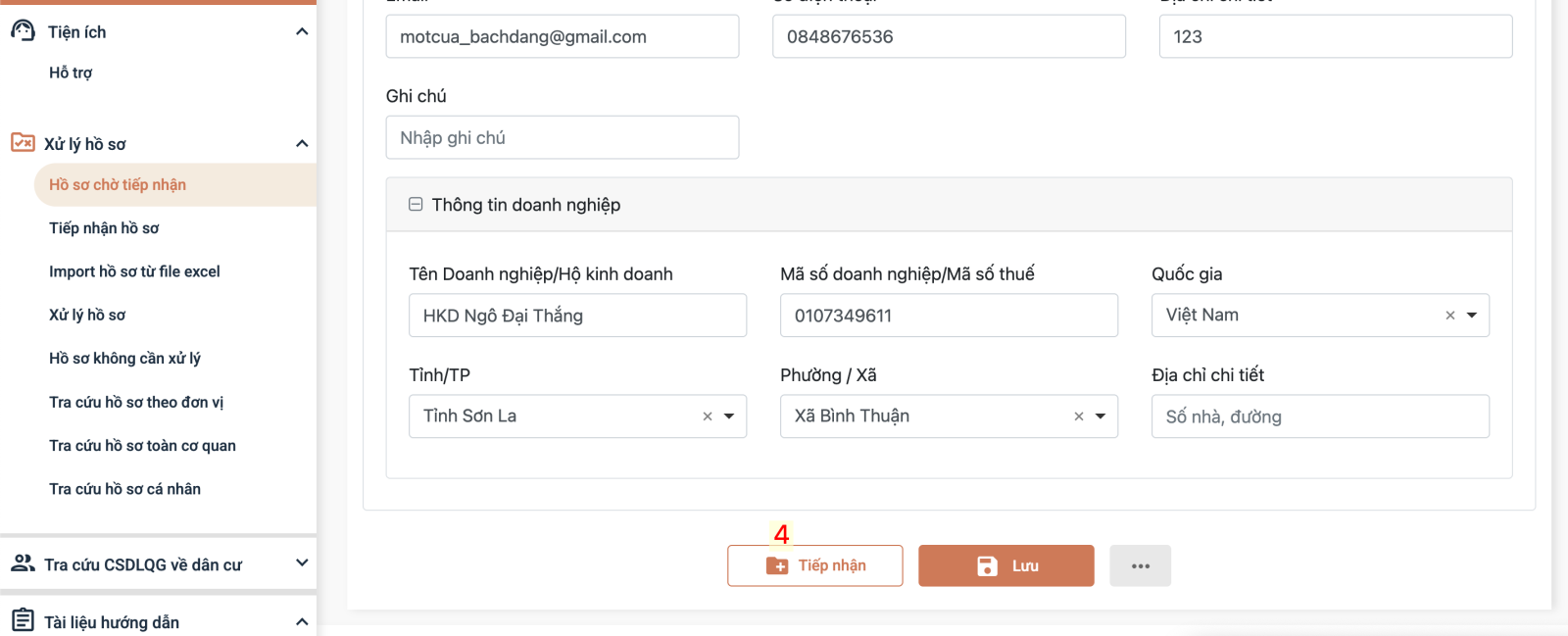Viewport: 1568px width, 636px height.
Task: Click the Xử lý hồ sơ folder icon
Action: (x=23, y=143)
